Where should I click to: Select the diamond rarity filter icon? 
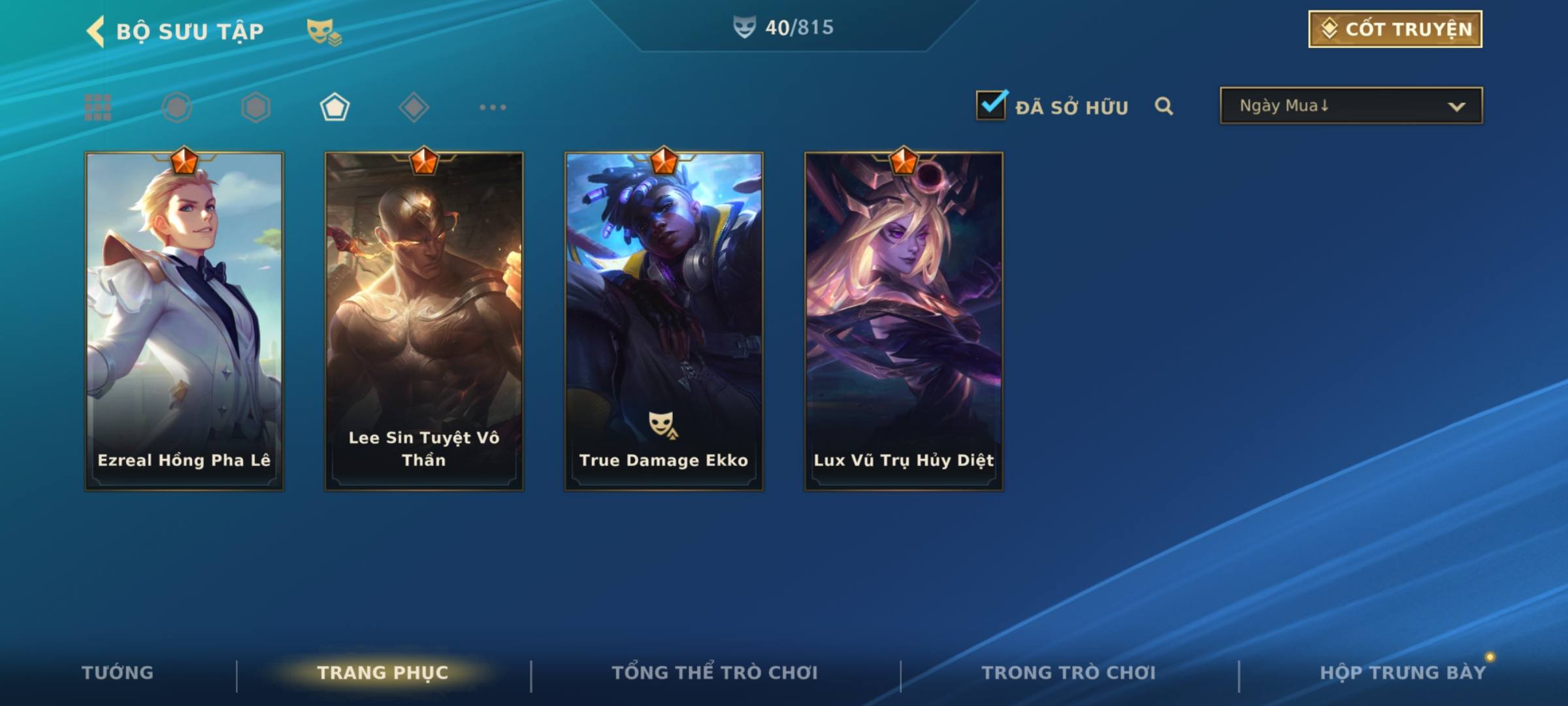point(414,107)
